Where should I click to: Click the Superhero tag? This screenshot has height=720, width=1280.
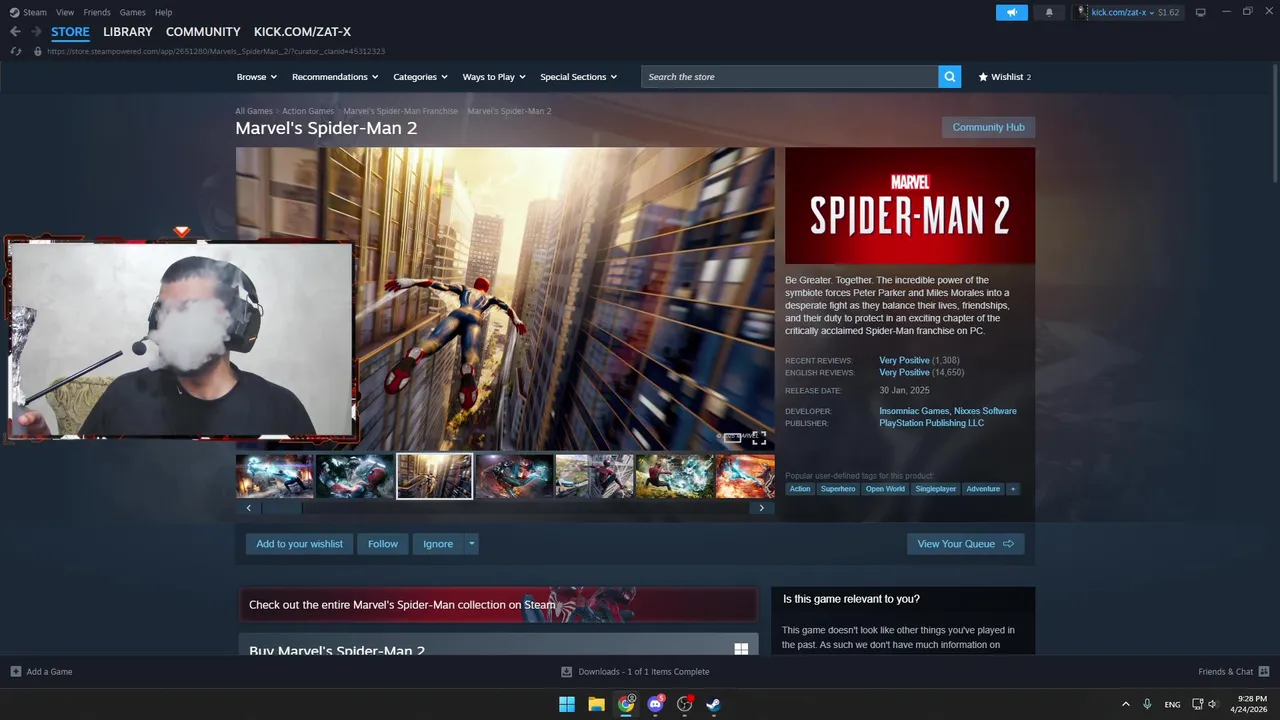pyautogui.click(x=838, y=489)
